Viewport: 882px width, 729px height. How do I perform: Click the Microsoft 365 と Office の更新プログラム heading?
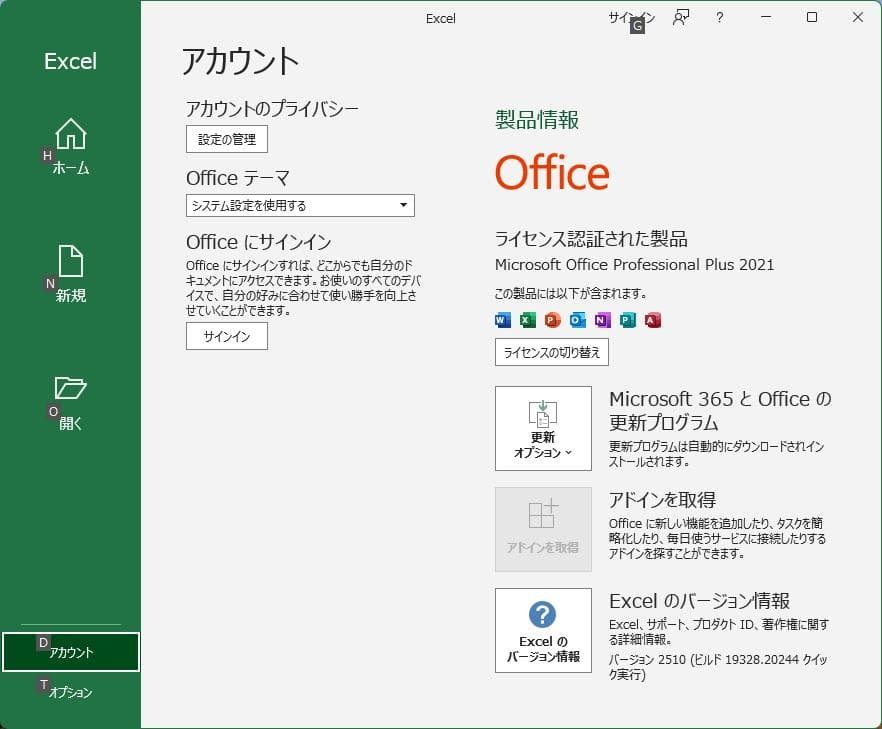720,410
